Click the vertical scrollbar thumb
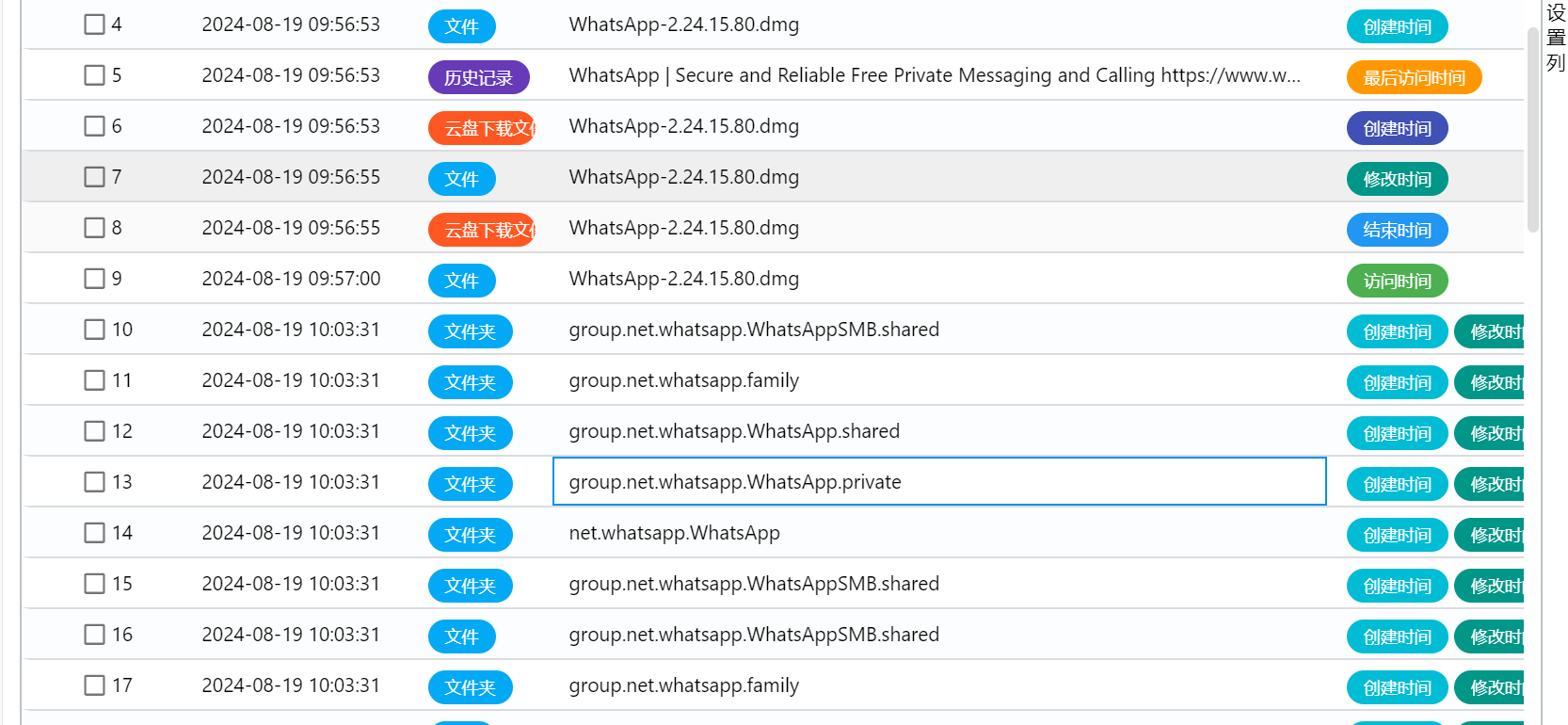 click(x=1533, y=129)
